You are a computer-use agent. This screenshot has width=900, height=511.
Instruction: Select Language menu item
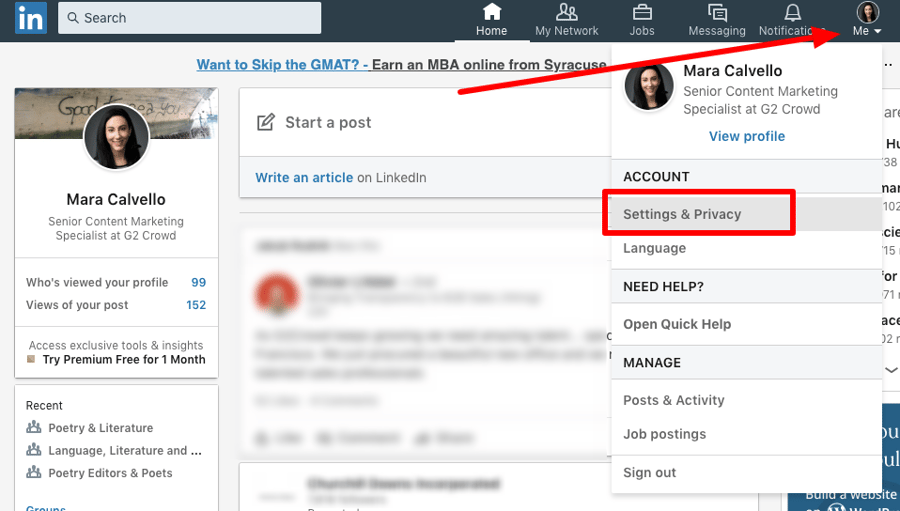coord(747,248)
